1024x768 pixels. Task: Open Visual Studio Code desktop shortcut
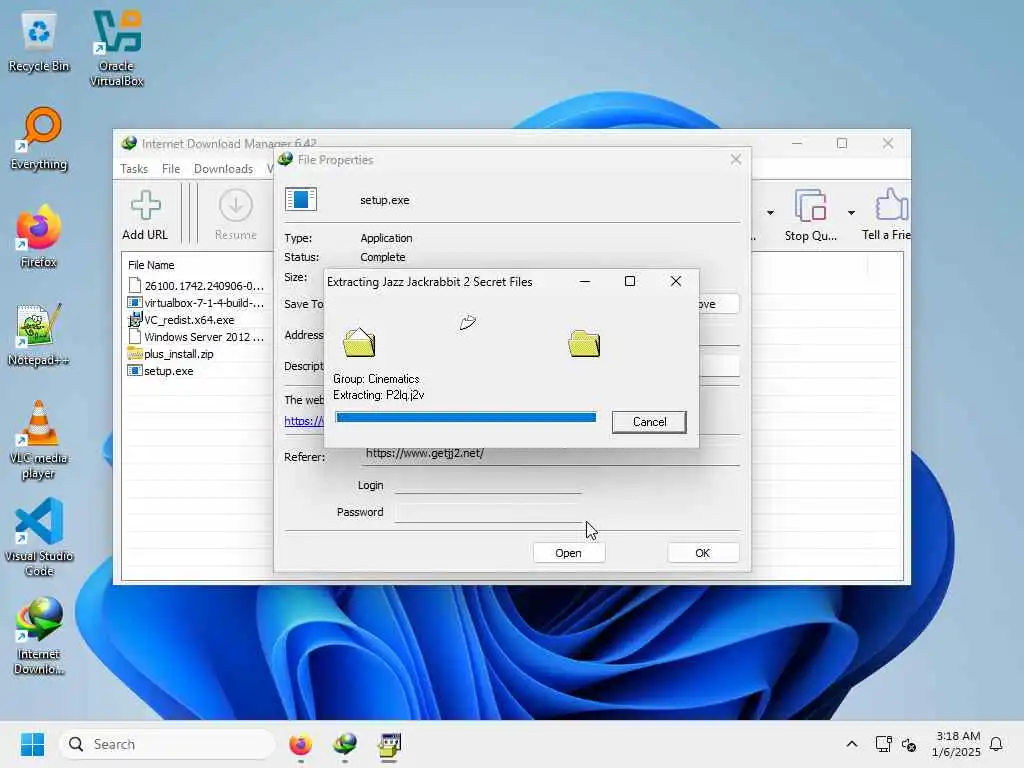point(39,537)
